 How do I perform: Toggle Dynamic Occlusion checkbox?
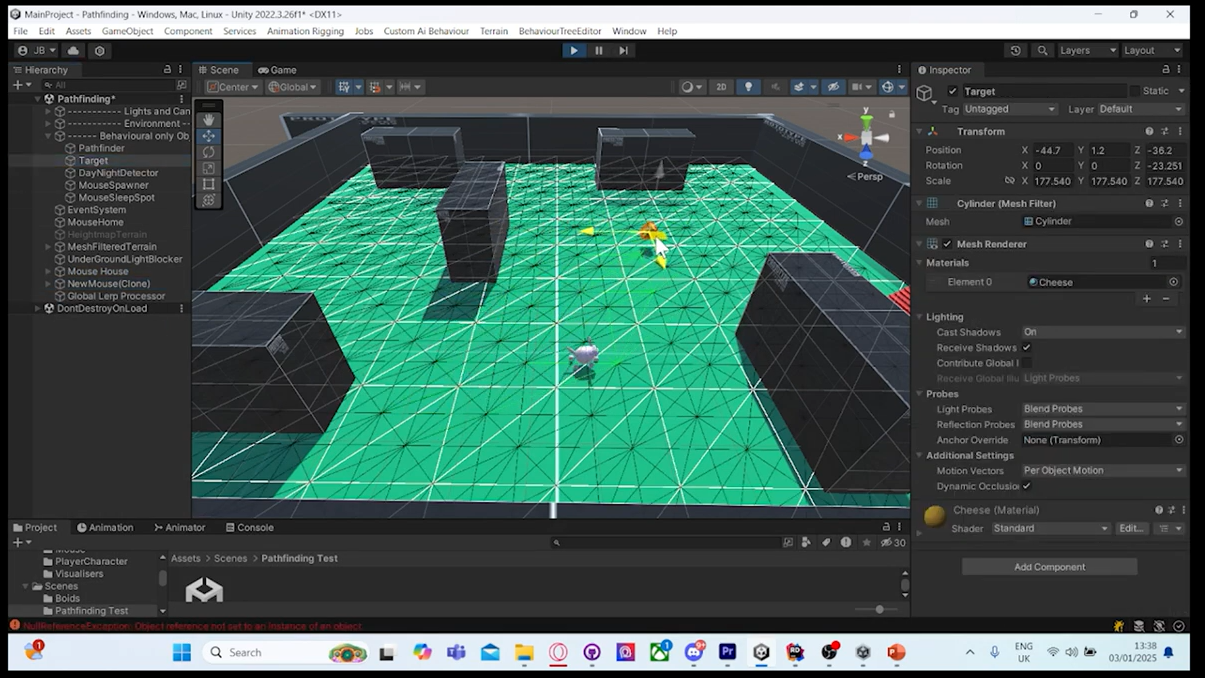tap(1027, 486)
